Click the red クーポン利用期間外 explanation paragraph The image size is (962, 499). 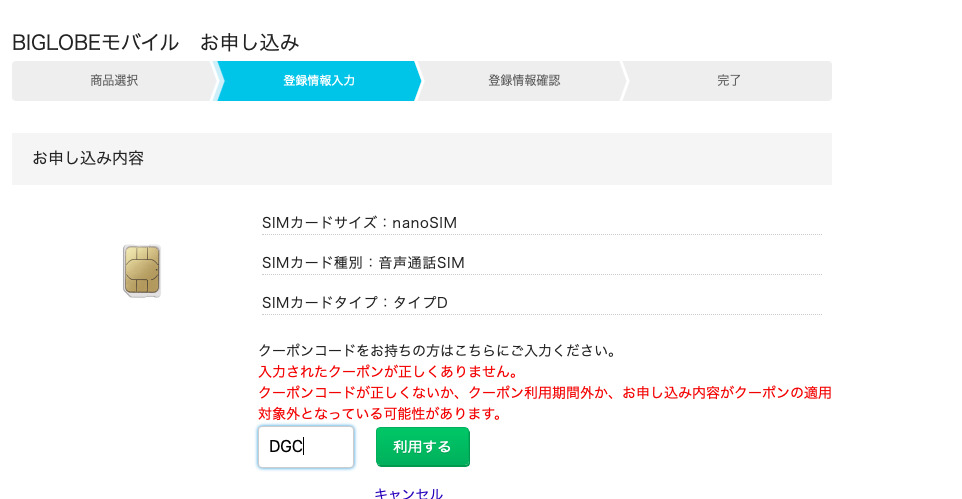click(545, 402)
